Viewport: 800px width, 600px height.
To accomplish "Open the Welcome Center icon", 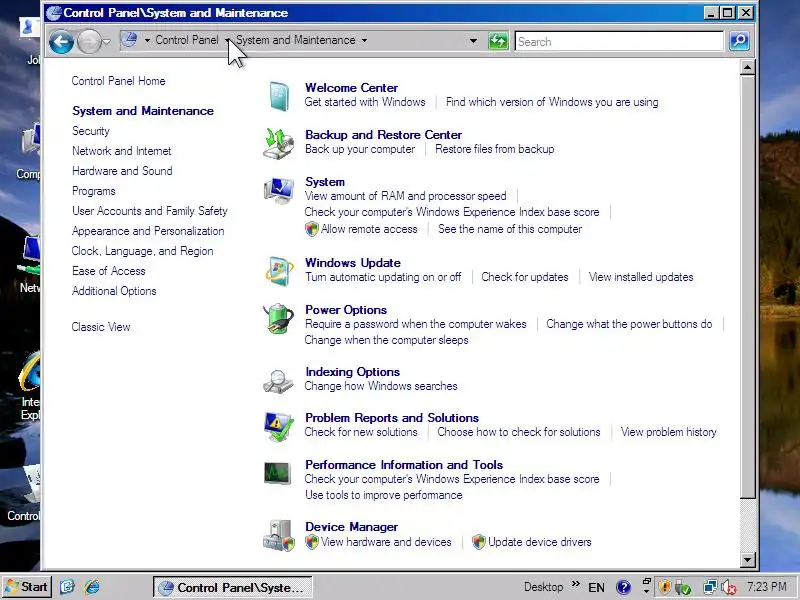I will click(x=279, y=95).
